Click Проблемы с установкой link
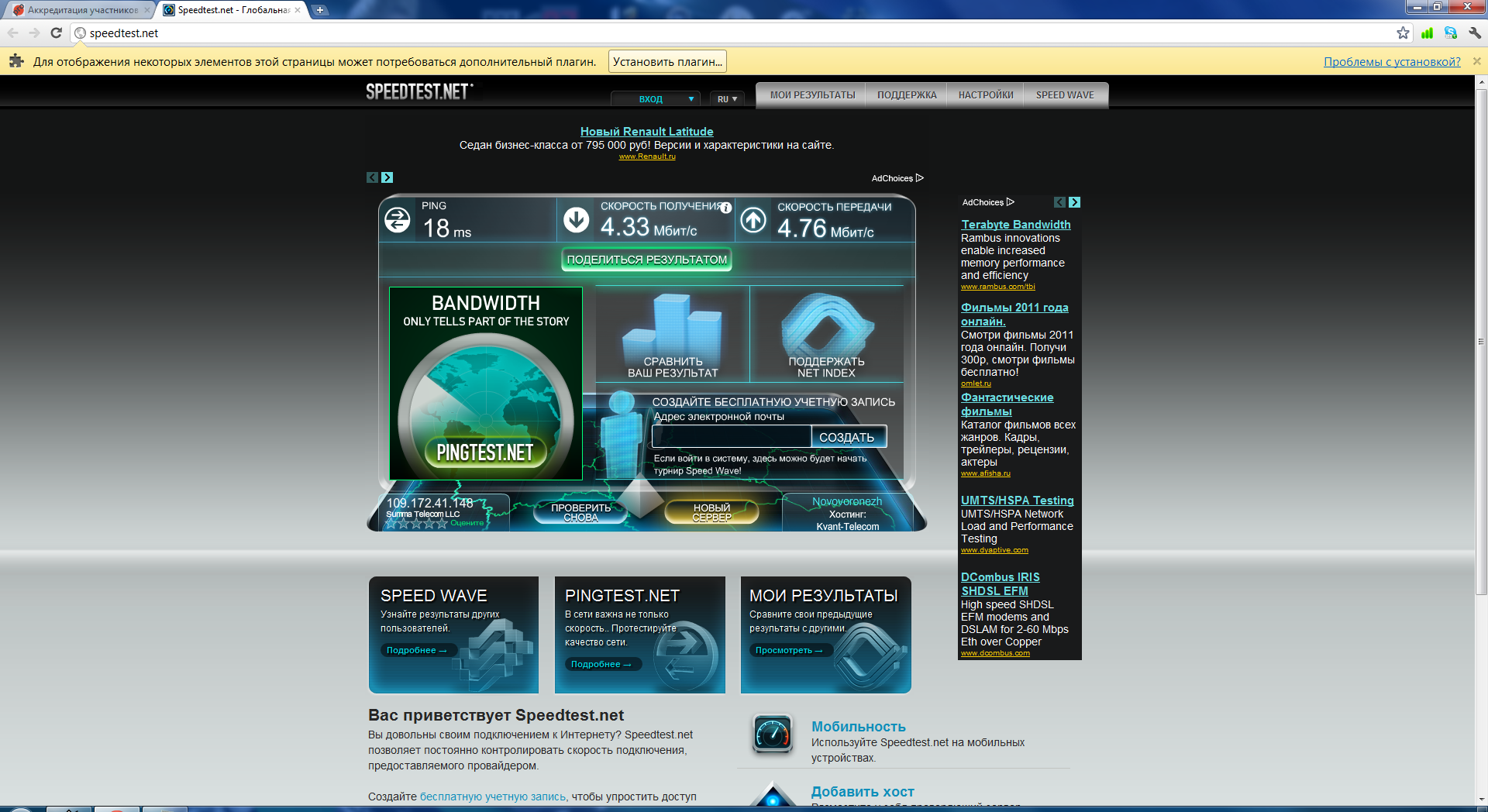The width and height of the screenshot is (1488, 812). [x=1392, y=62]
